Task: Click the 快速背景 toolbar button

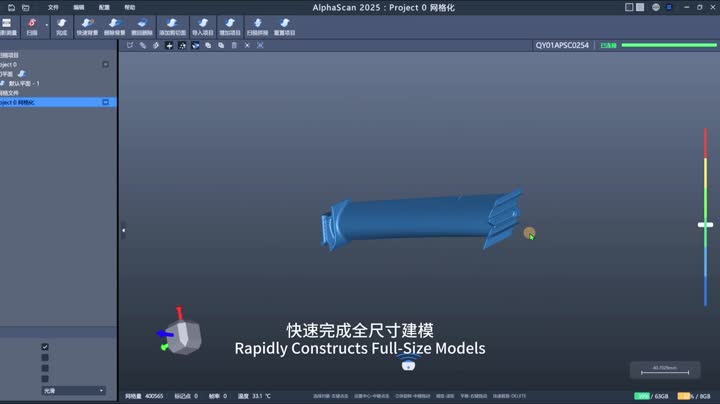Action: coord(87,27)
